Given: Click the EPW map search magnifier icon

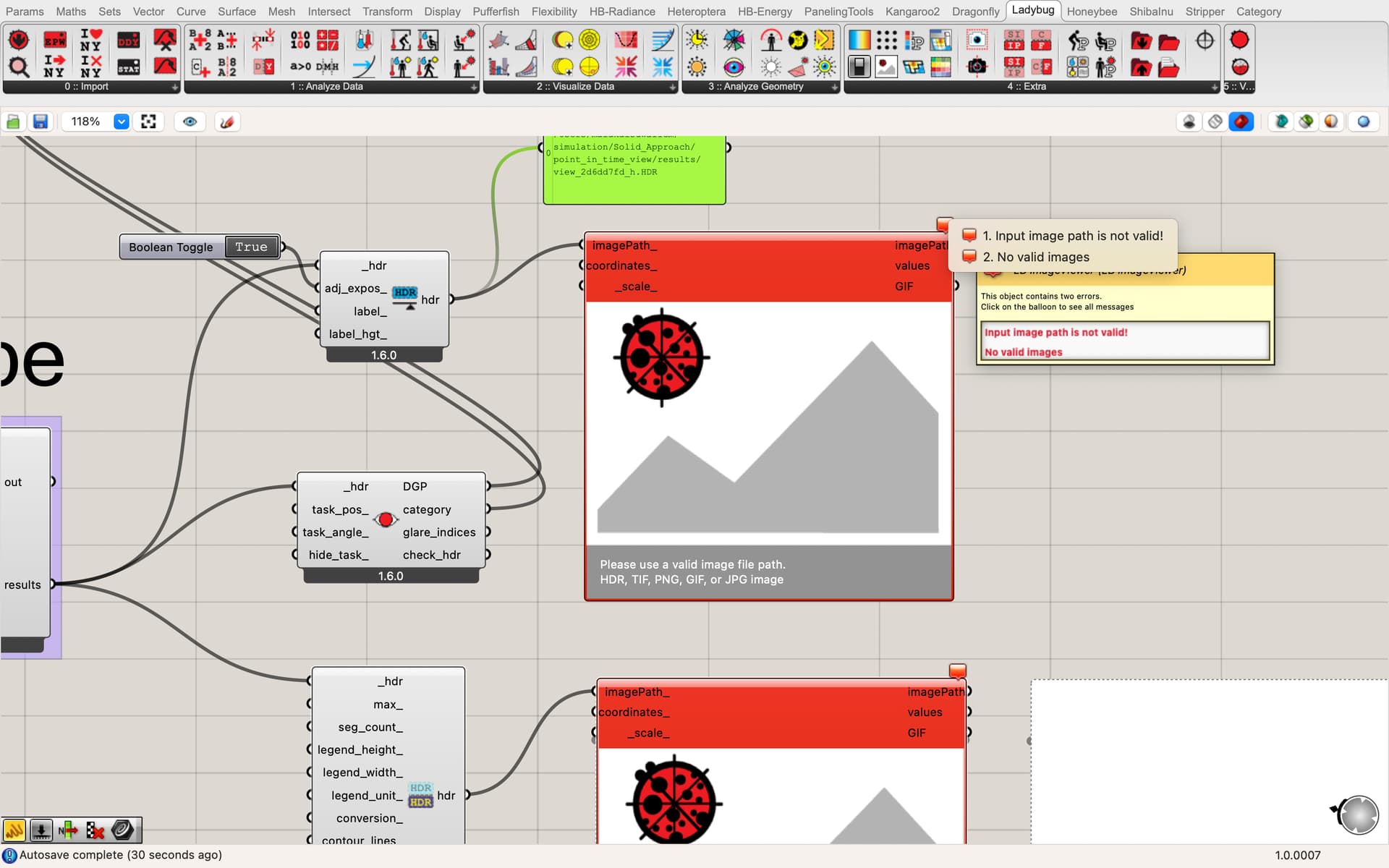Looking at the screenshot, I should (x=19, y=67).
